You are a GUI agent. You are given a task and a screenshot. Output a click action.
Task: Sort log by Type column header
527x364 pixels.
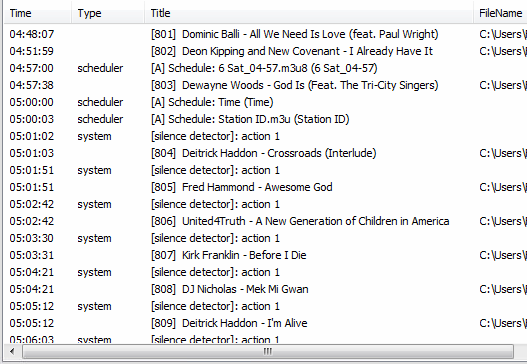tap(108, 13)
